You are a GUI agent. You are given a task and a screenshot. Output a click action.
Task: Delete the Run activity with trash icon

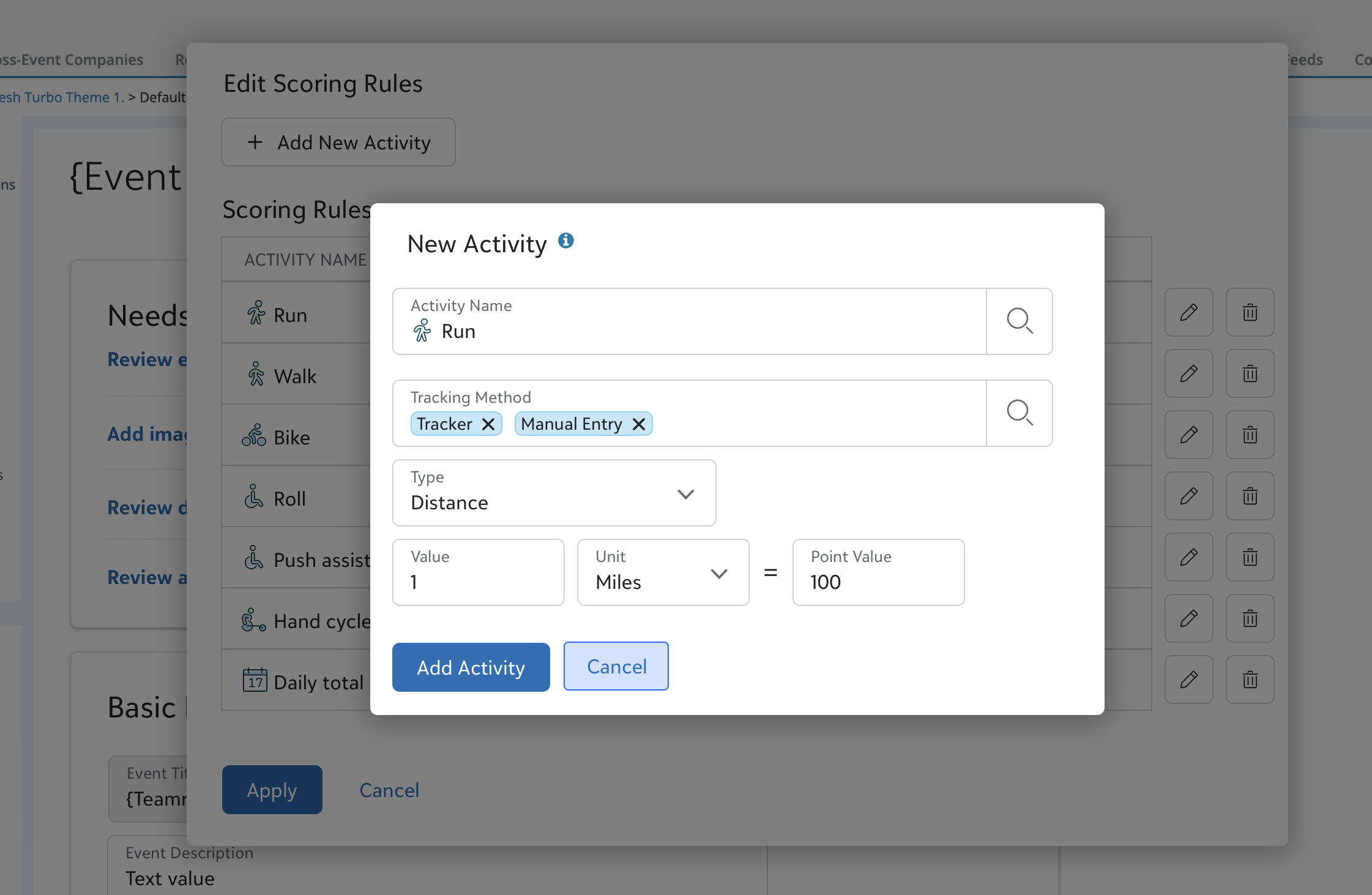(x=1250, y=312)
